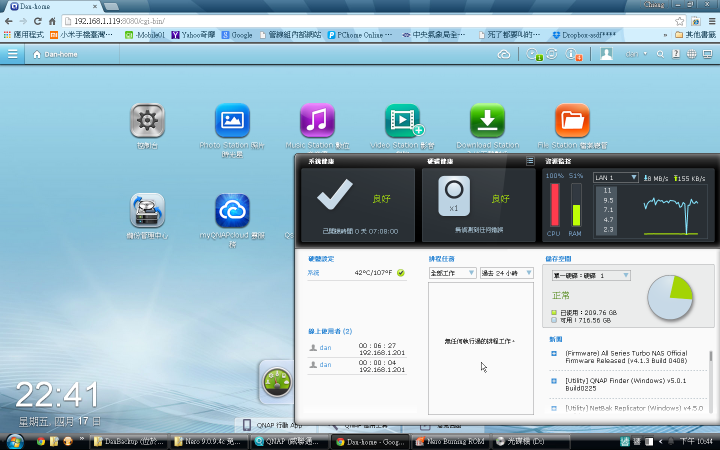Image resolution: width=720 pixels, height=450 pixels.
Task: Go to Chrome home page icon
Action: coord(52,21)
